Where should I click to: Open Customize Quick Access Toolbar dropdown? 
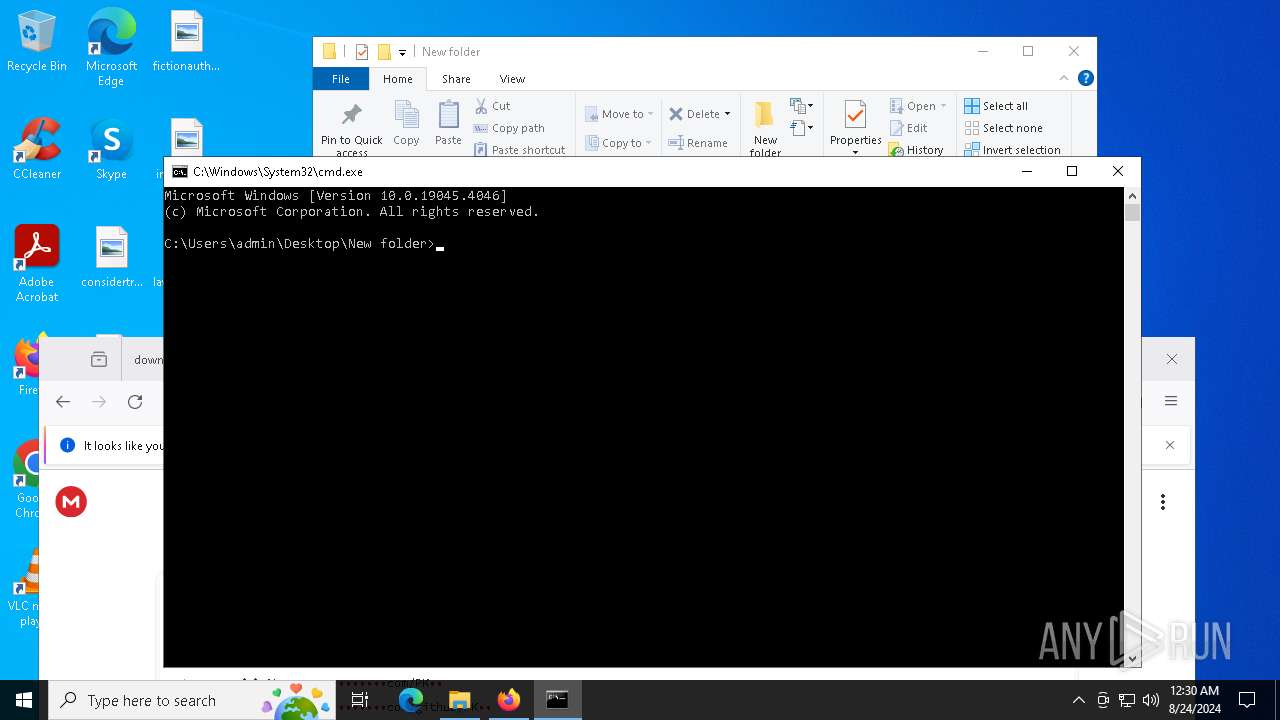pyautogui.click(x=402, y=52)
